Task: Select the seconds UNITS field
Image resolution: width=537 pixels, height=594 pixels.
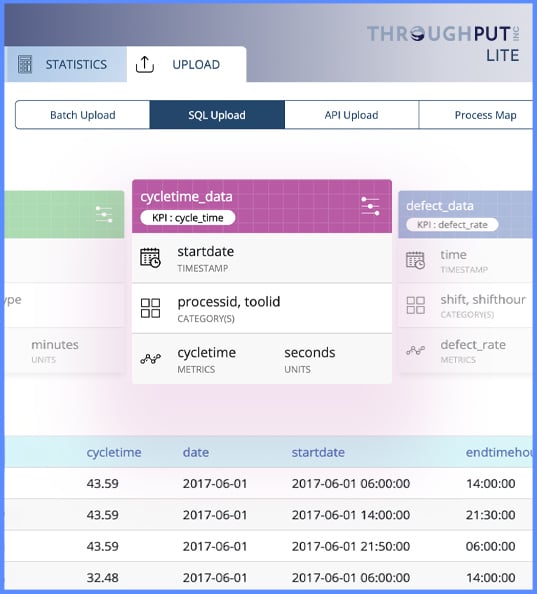Action: [310, 359]
